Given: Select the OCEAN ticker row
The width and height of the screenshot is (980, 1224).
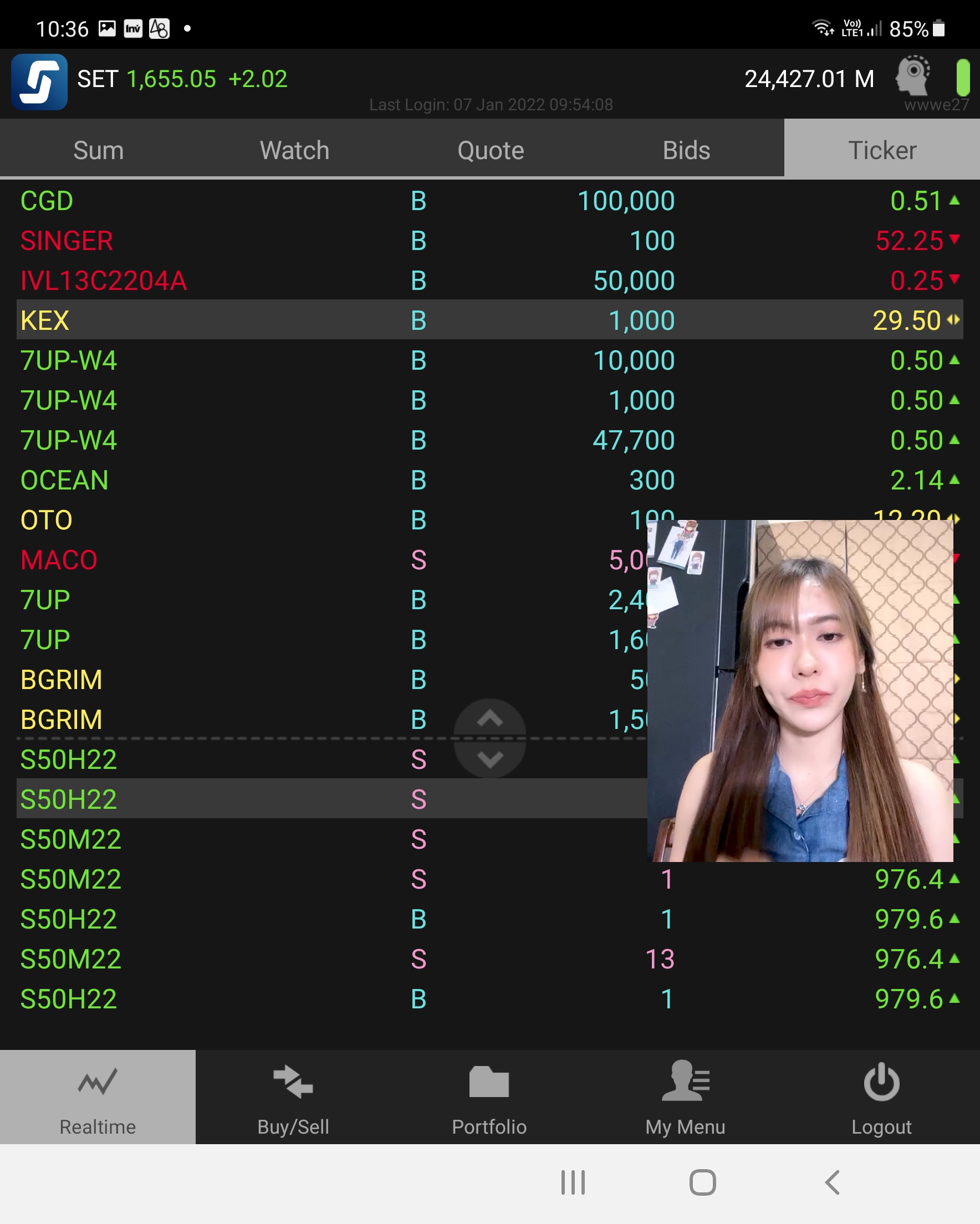Looking at the screenshot, I should point(490,480).
